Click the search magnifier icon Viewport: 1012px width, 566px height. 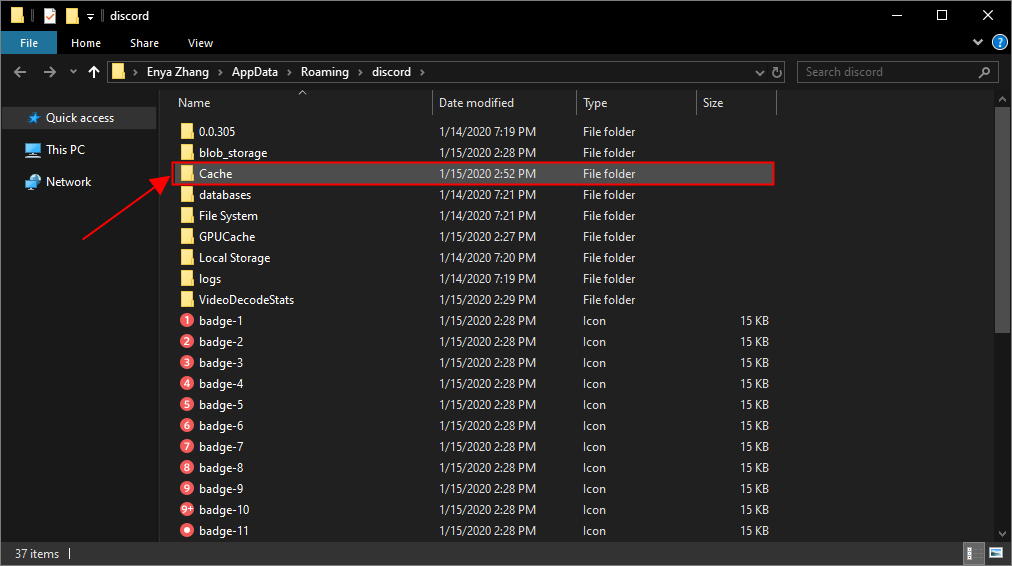(985, 72)
